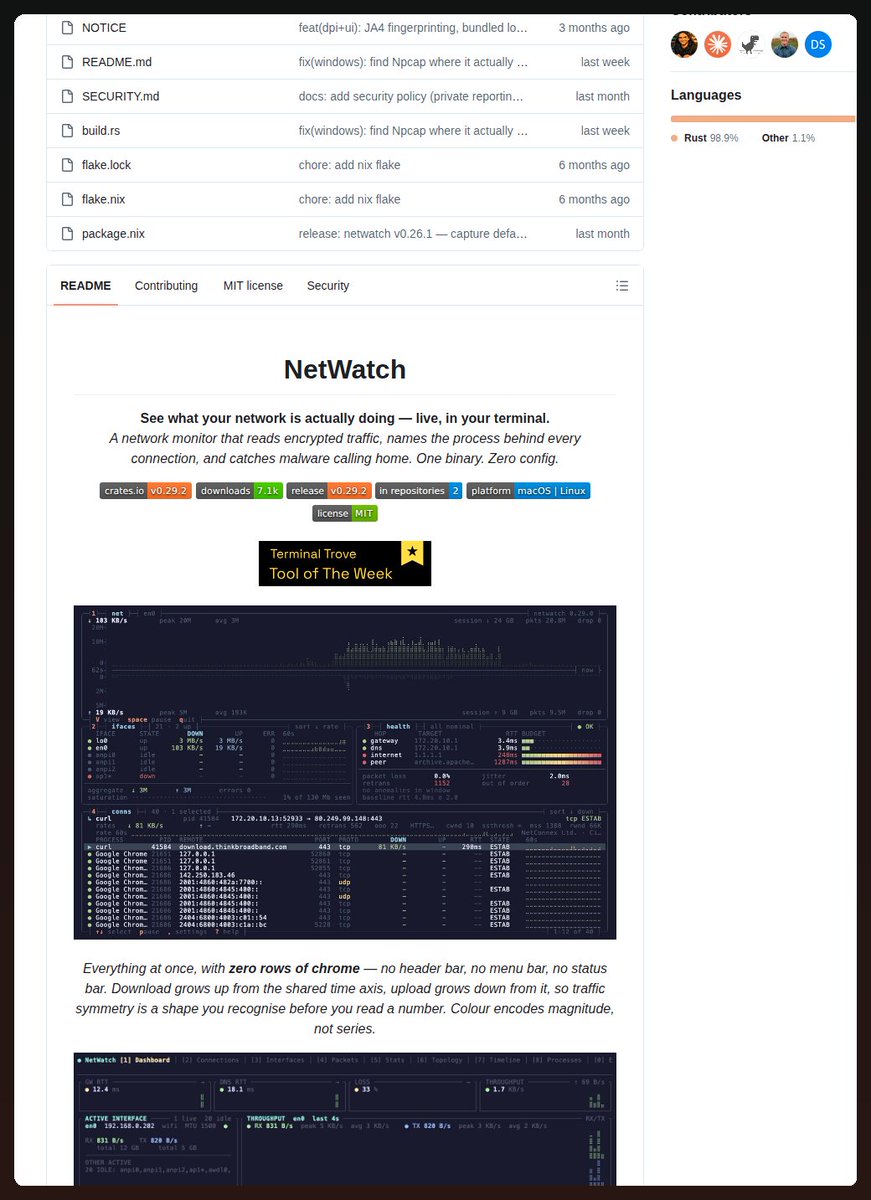Select the README tab
This screenshot has height=1200, width=871.
[x=86, y=286]
